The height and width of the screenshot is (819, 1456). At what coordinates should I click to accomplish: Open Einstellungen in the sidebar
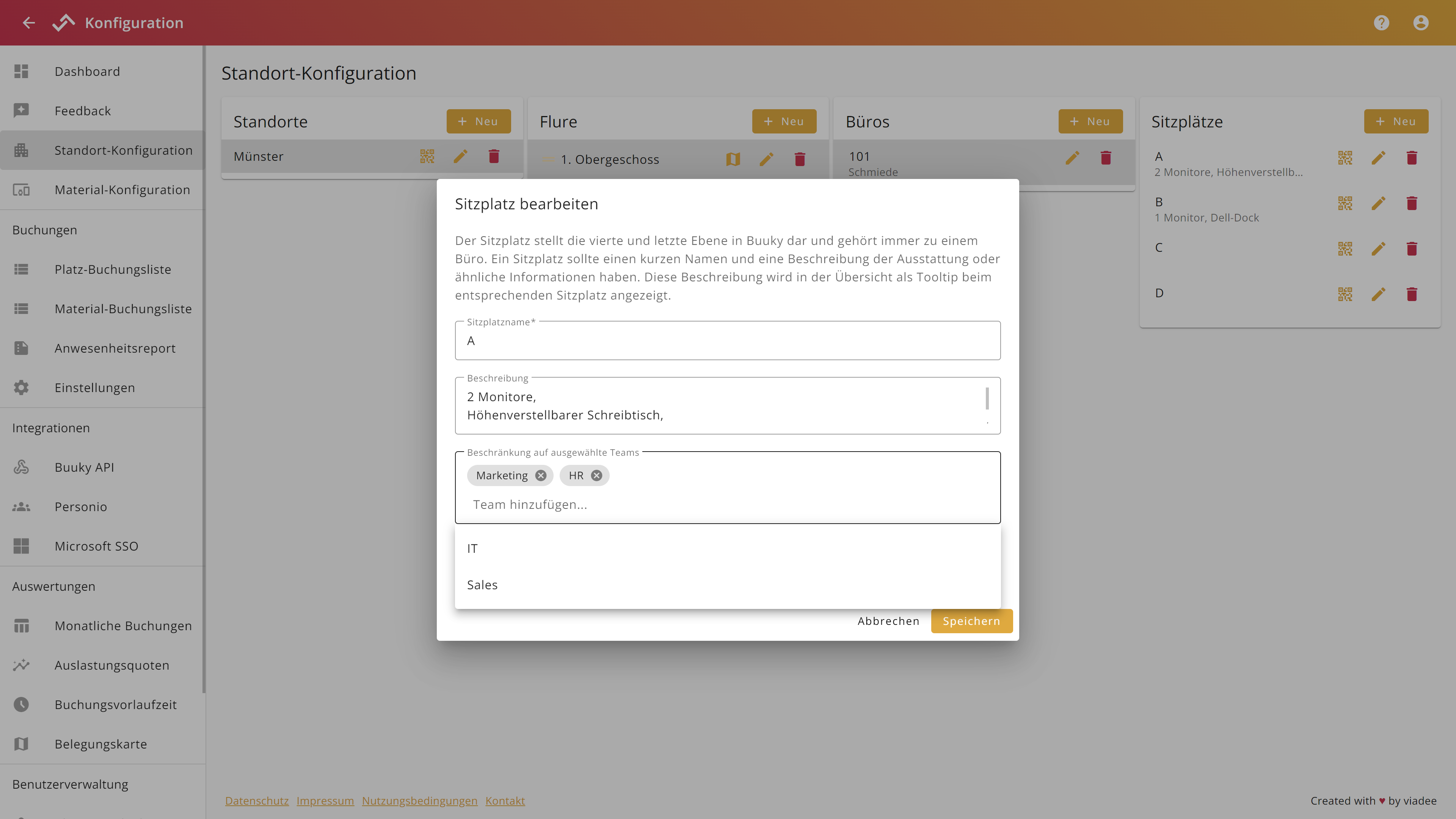click(x=102, y=388)
